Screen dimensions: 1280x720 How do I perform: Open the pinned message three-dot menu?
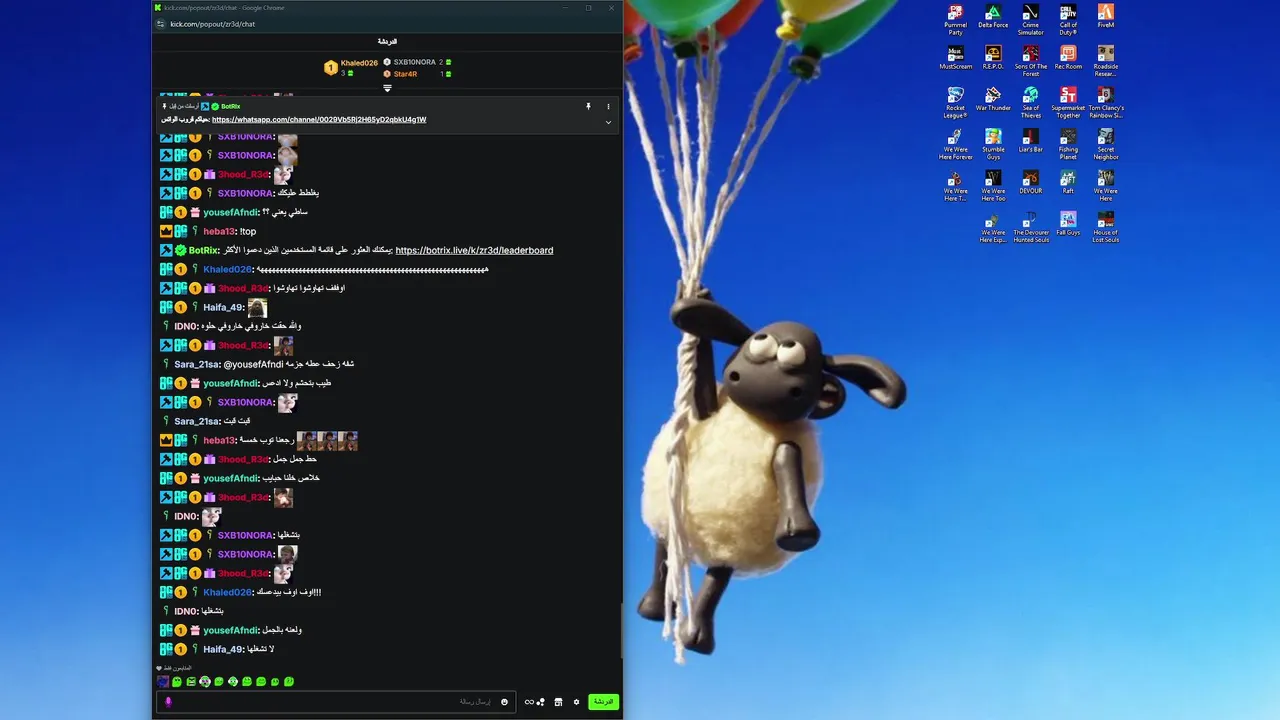tap(608, 106)
